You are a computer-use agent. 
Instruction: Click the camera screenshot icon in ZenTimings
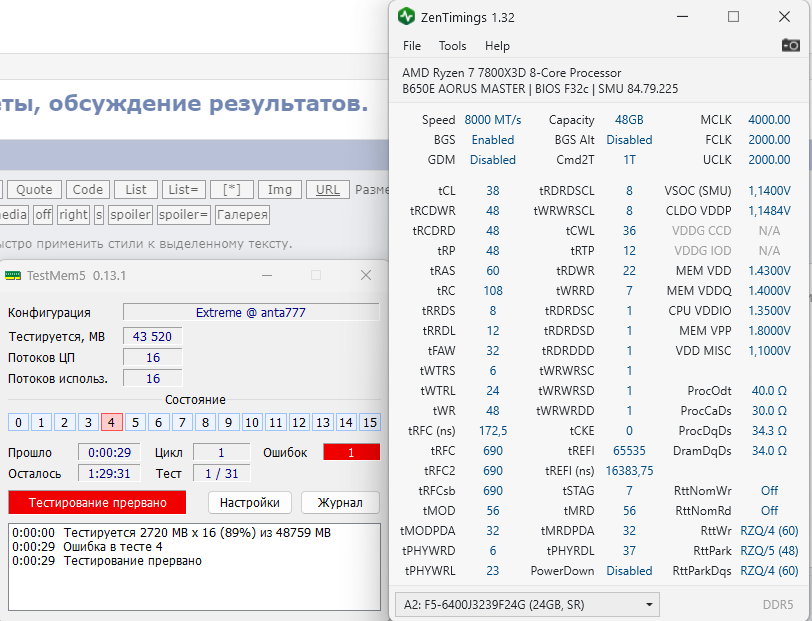click(790, 46)
